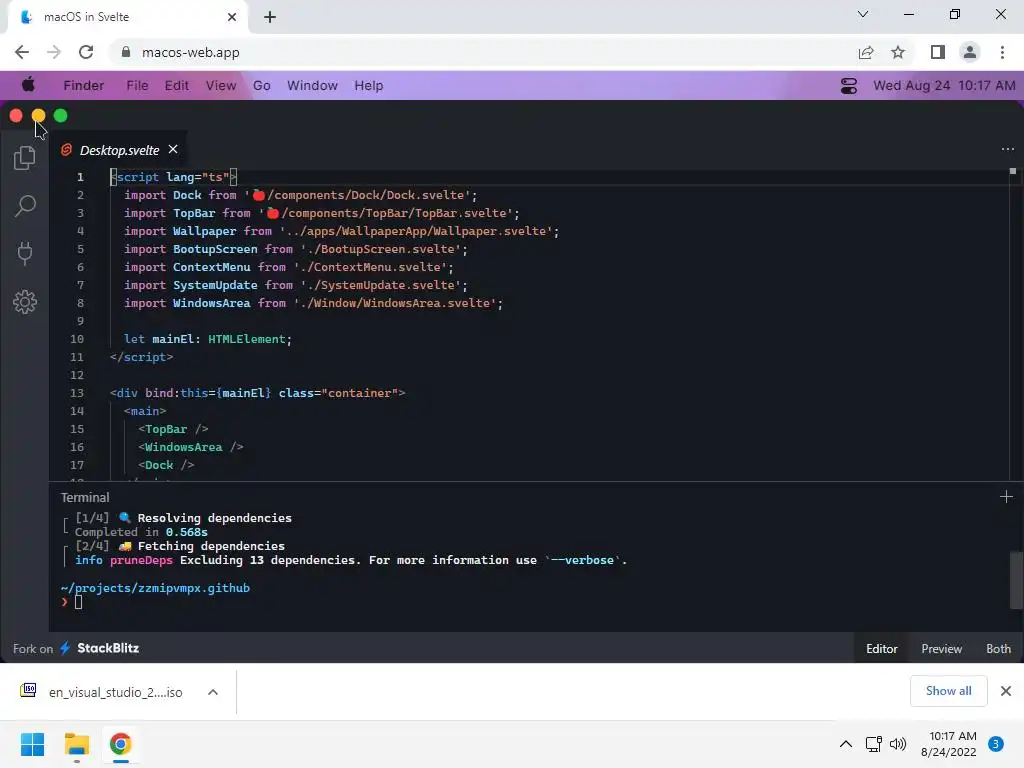This screenshot has width=1024, height=768.
Task: Click the HTMLElement type in code
Action: [x=247, y=339]
